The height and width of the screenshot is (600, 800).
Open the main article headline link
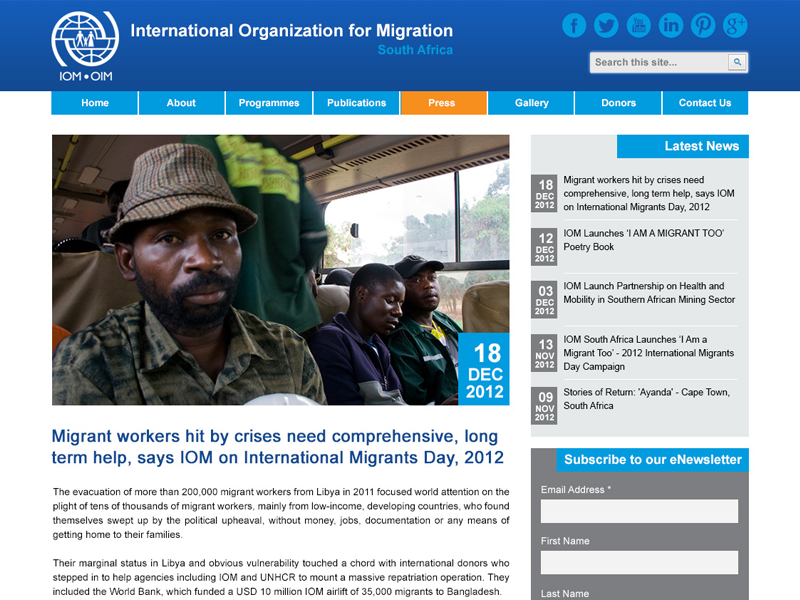278,447
